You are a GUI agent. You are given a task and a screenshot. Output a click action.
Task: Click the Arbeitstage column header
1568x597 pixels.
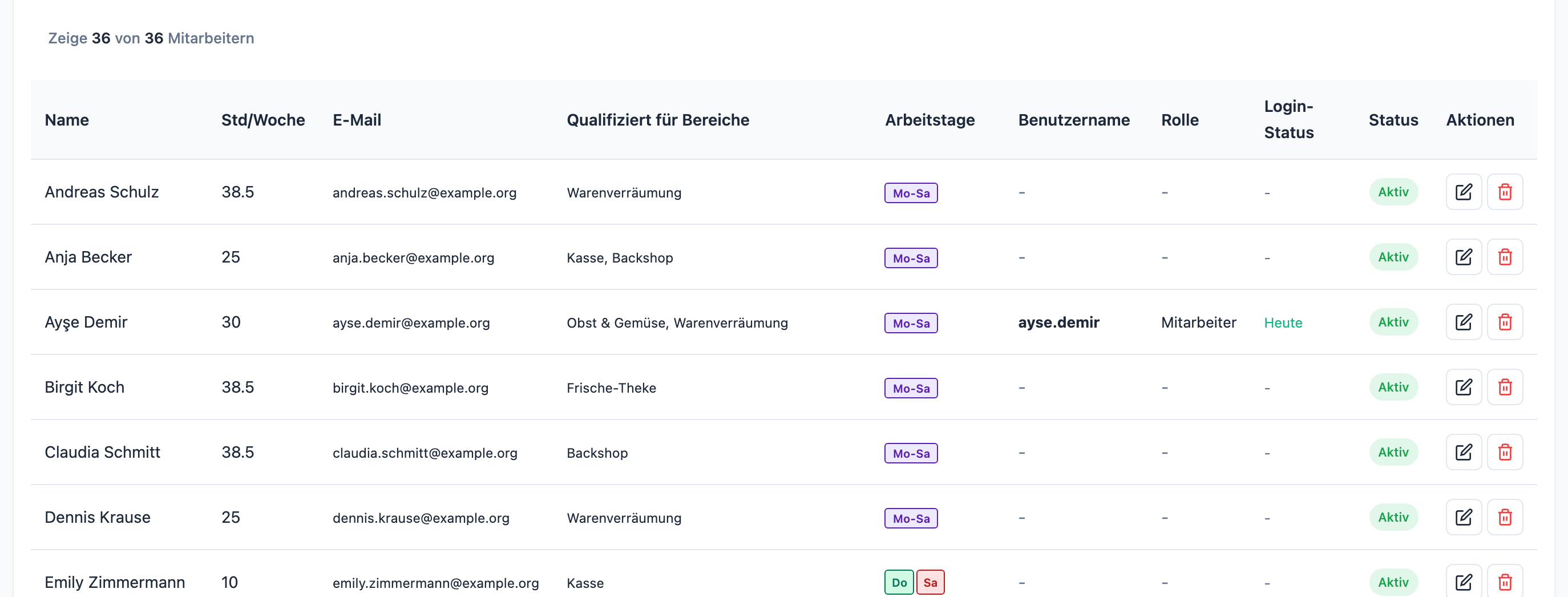pyautogui.click(x=930, y=120)
